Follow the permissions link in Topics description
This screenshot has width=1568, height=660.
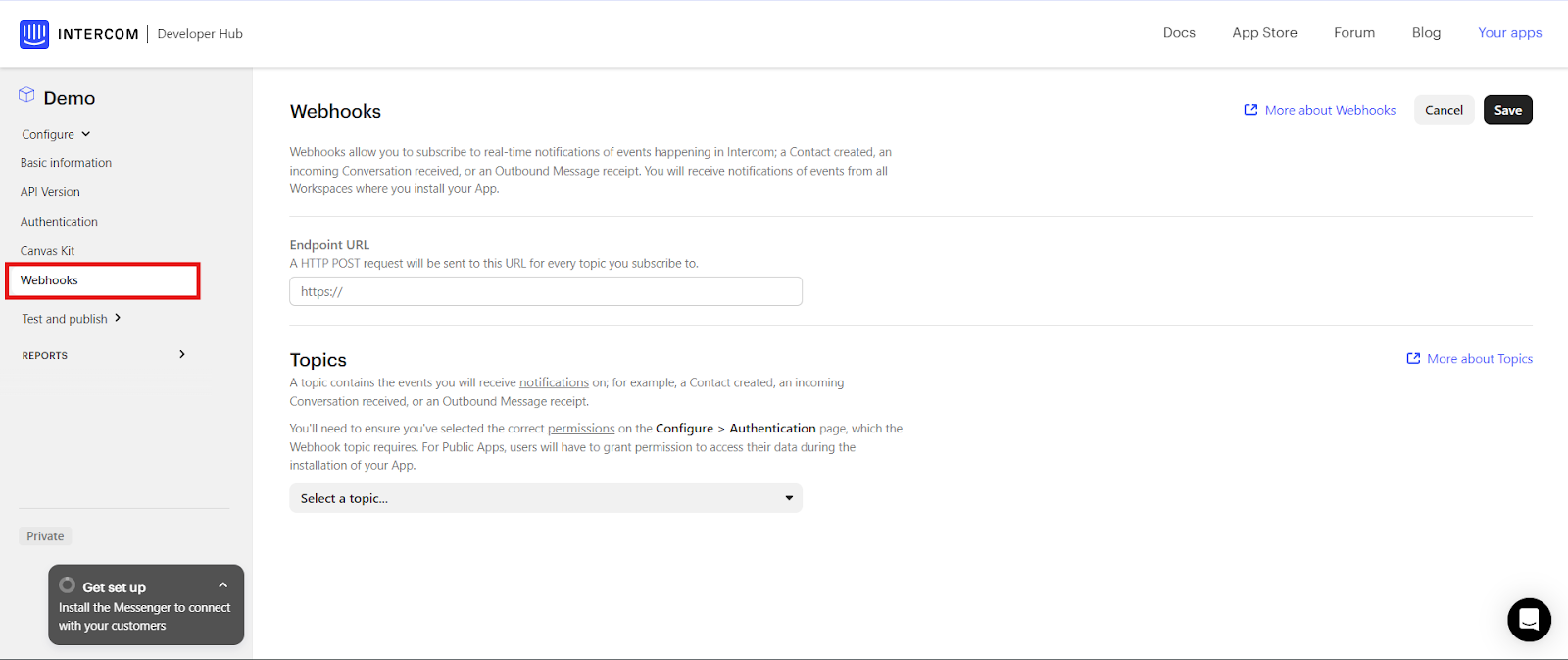581,429
